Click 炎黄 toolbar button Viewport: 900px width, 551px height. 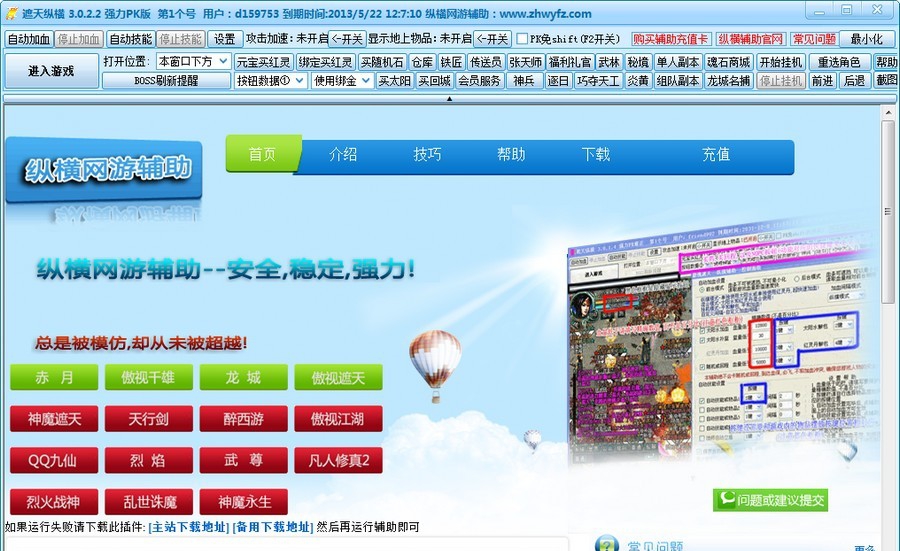tap(638, 80)
